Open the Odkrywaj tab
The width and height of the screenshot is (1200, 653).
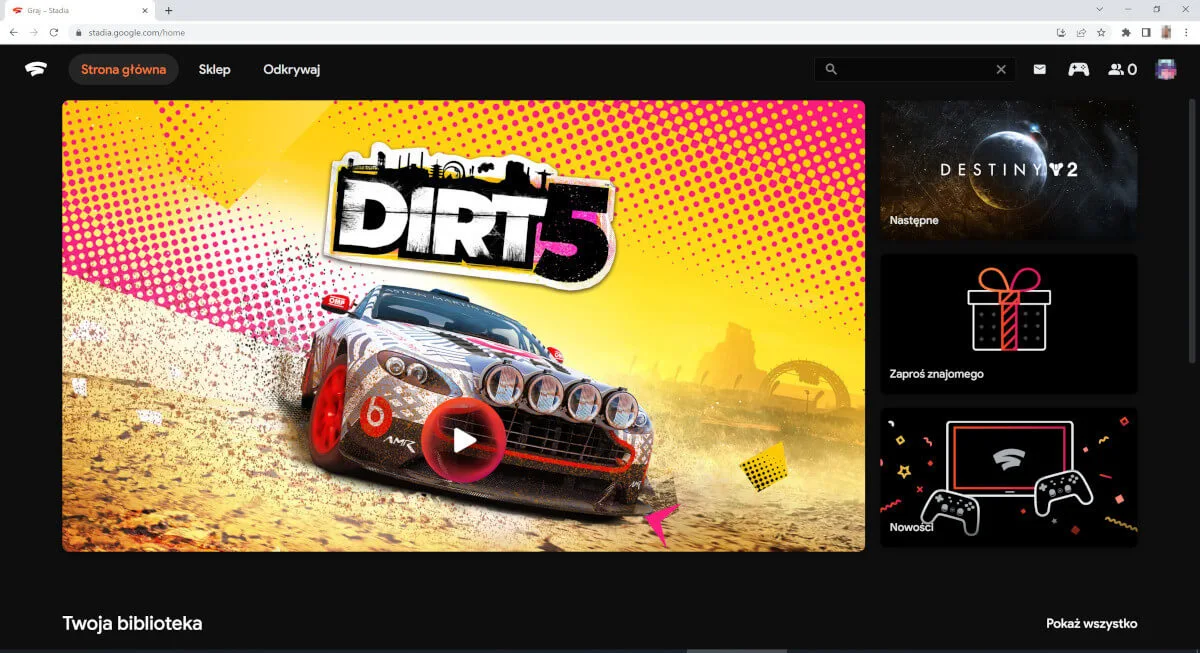[291, 70]
